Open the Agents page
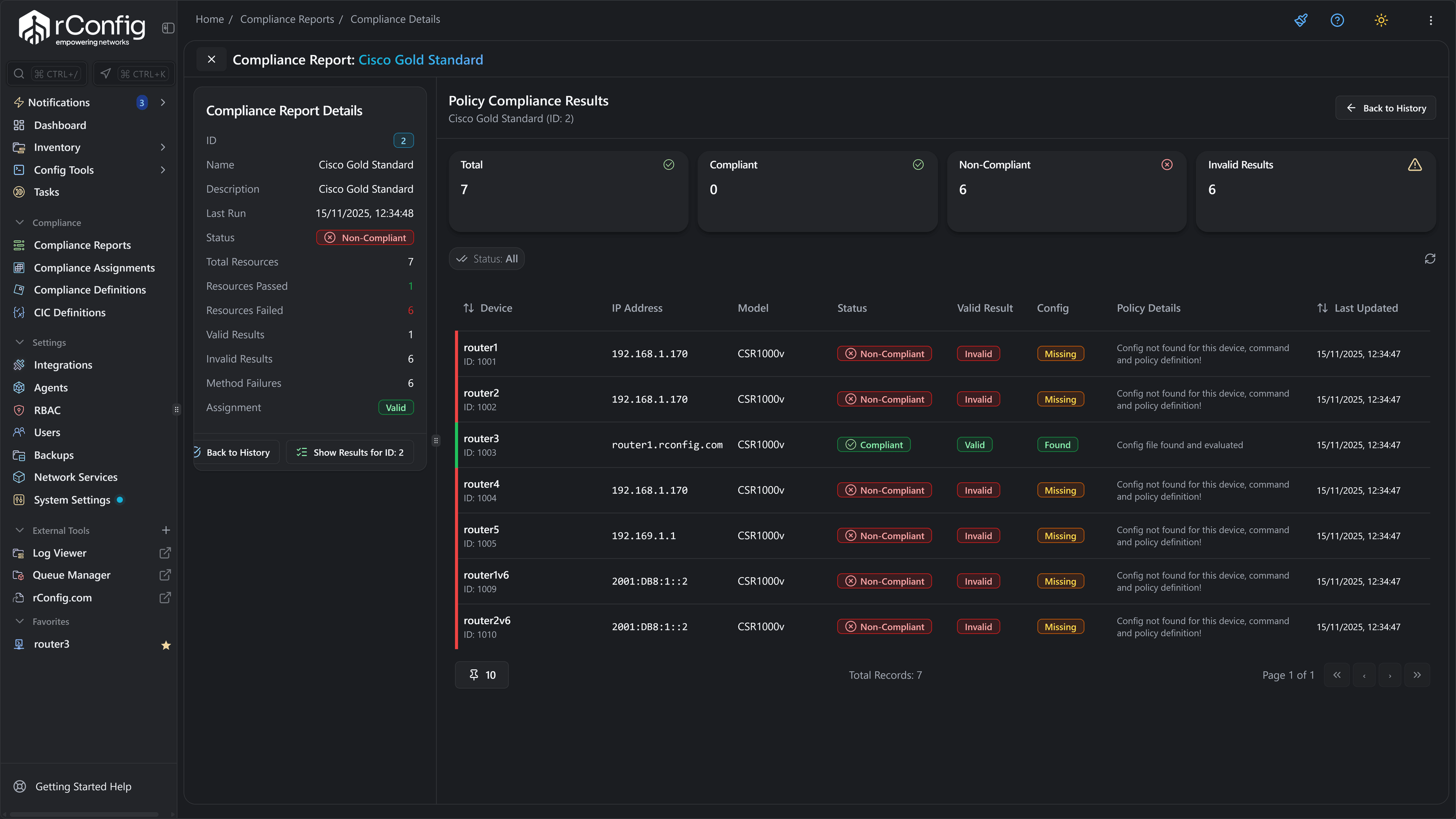Screen dimensions: 1456x819 coord(51,387)
